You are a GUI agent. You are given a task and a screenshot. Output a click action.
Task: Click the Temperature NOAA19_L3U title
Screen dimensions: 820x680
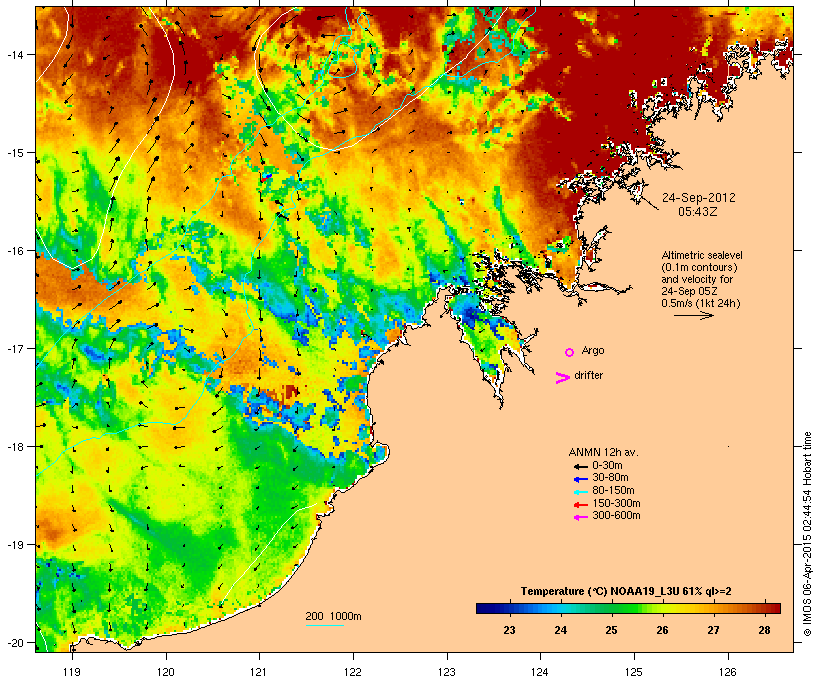626,591
